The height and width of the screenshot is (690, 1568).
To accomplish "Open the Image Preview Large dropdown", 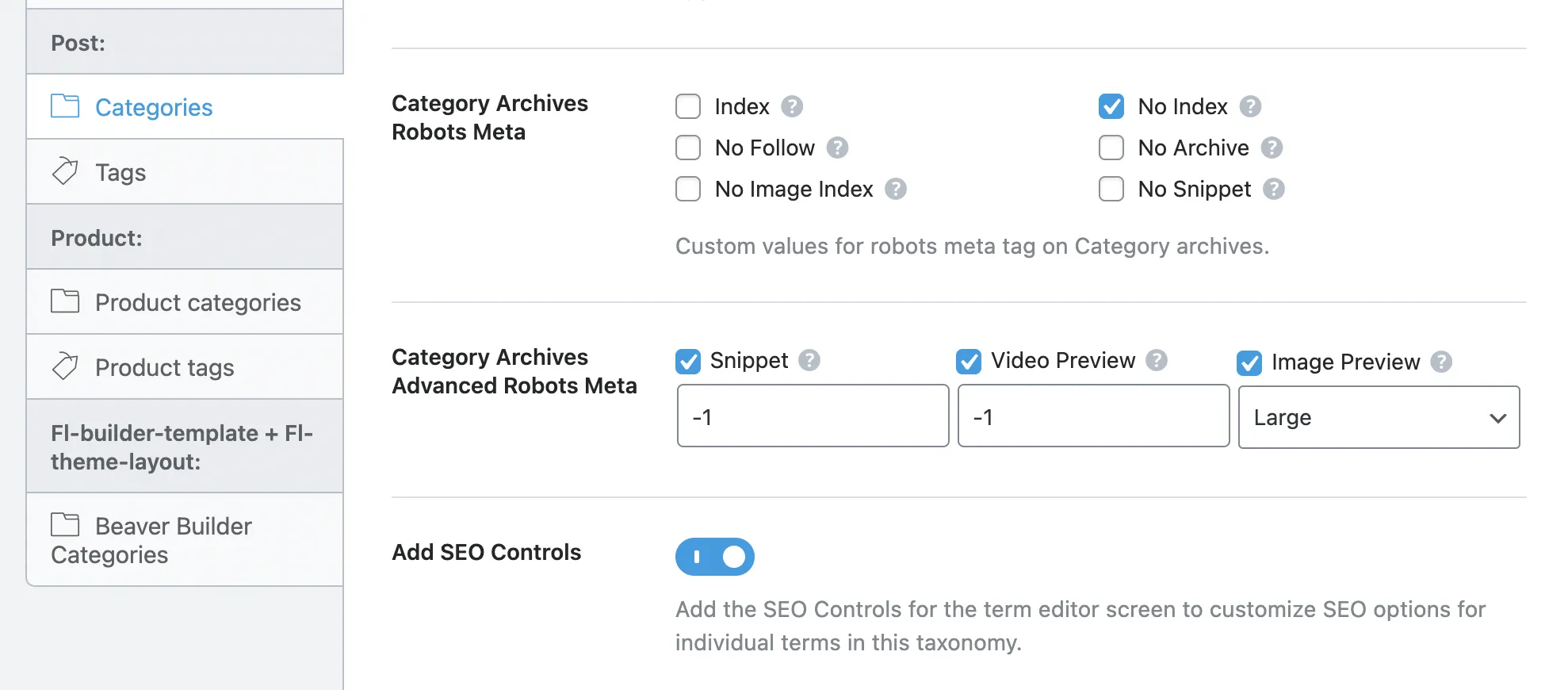I will pos(1379,417).
